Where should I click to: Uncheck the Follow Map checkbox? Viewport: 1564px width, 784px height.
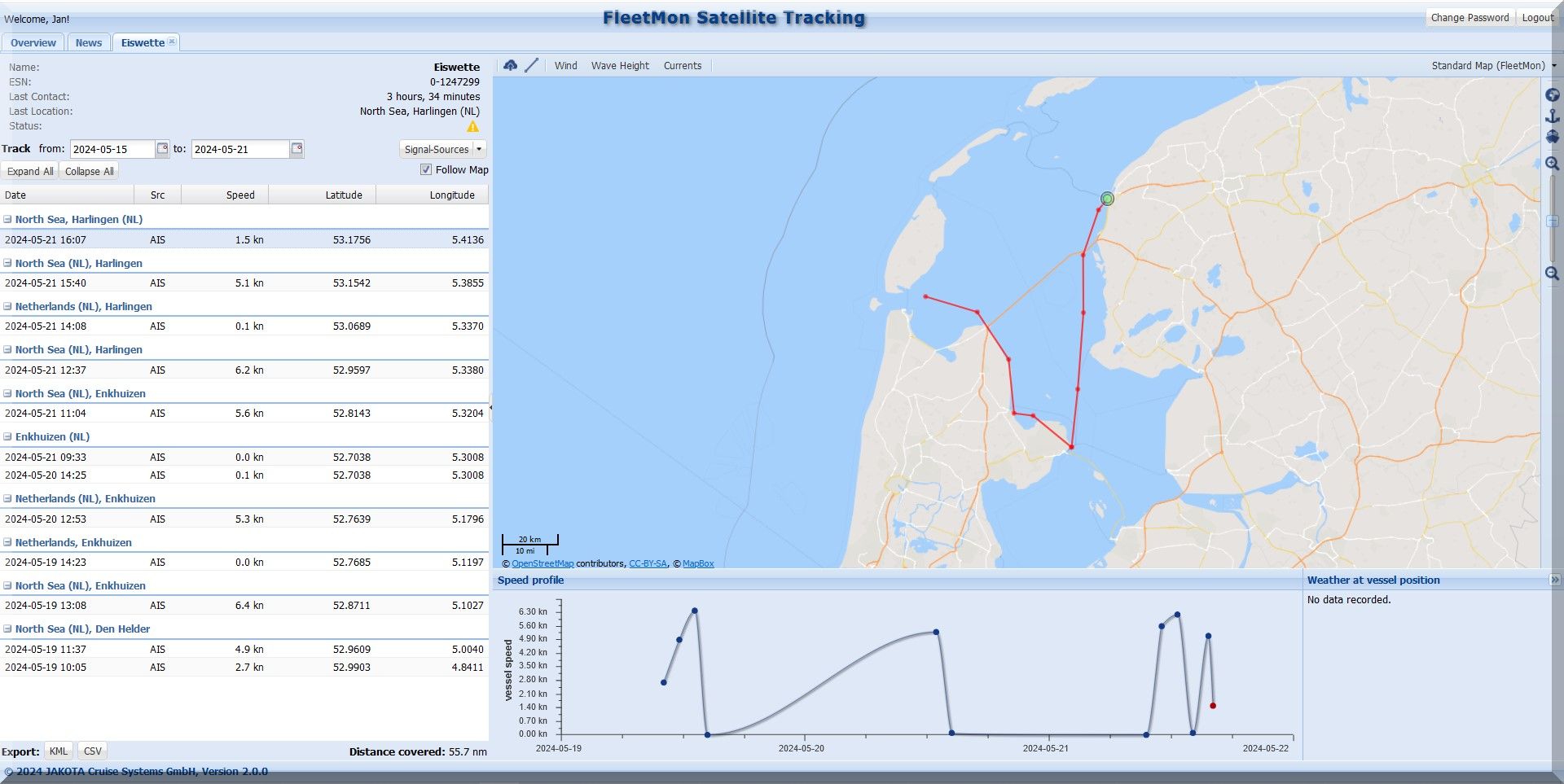click(425, 169)
